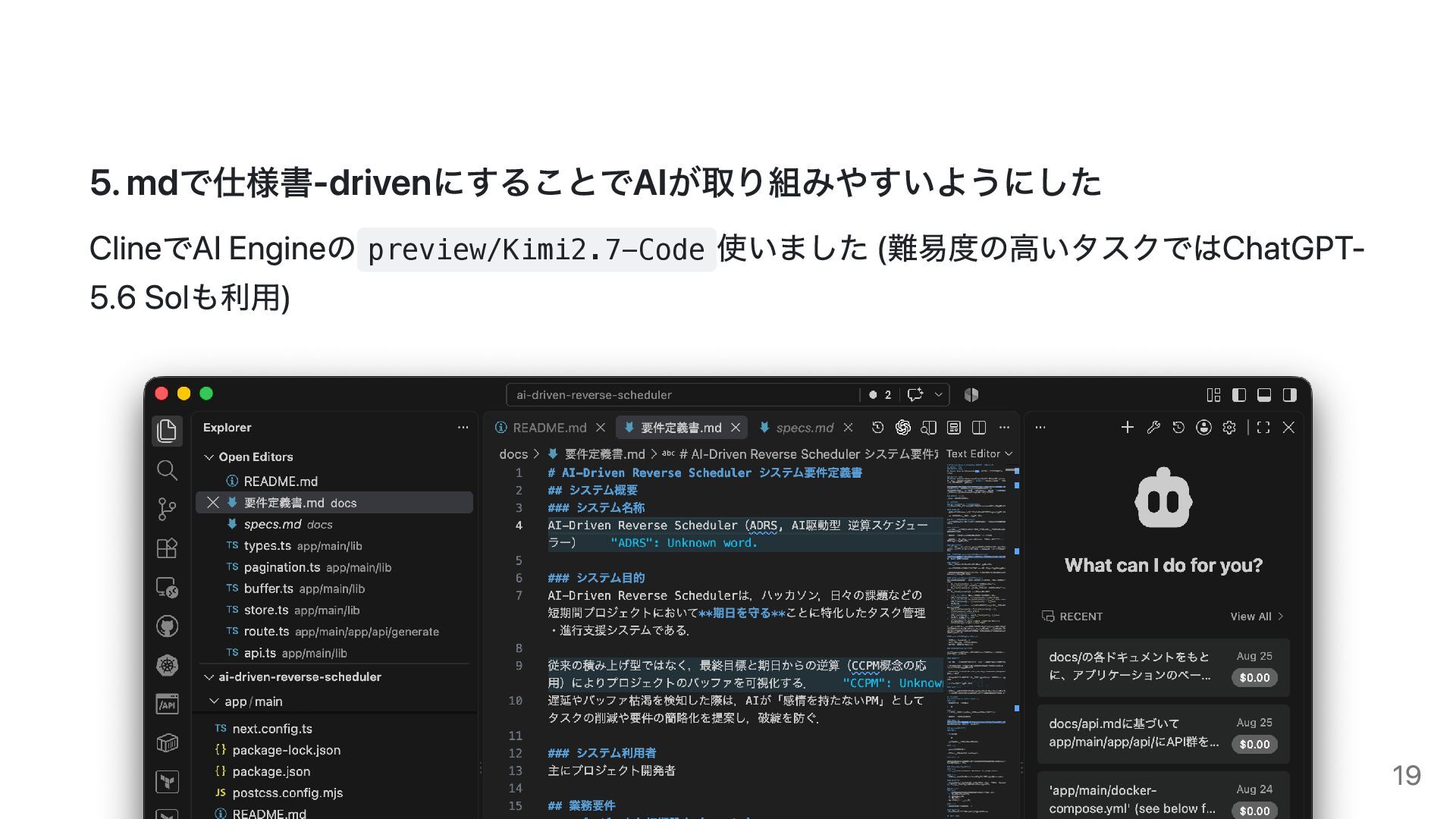Expand the docs breadcrumb
Viewport: 1456px width, 819px height.
coord(513,454)
